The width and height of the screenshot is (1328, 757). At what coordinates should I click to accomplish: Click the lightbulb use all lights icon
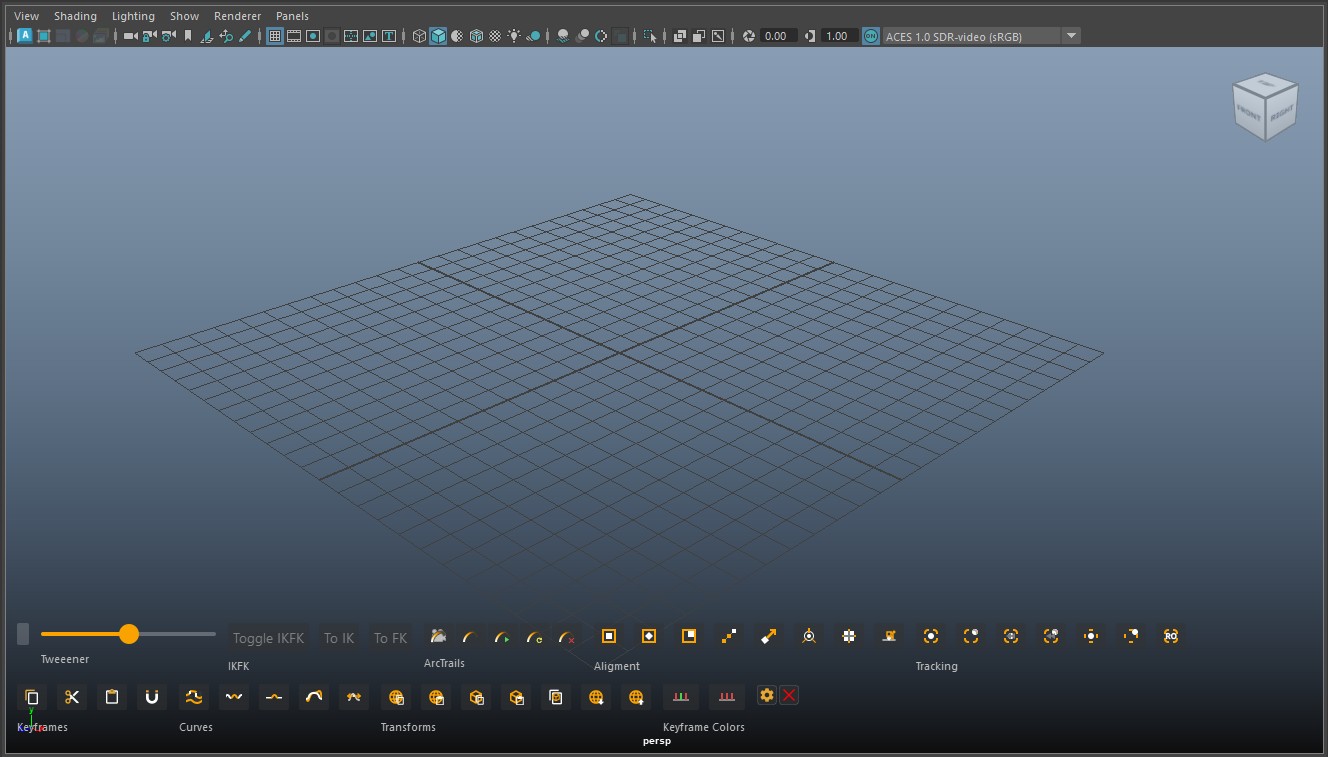[x=514, y=36]
